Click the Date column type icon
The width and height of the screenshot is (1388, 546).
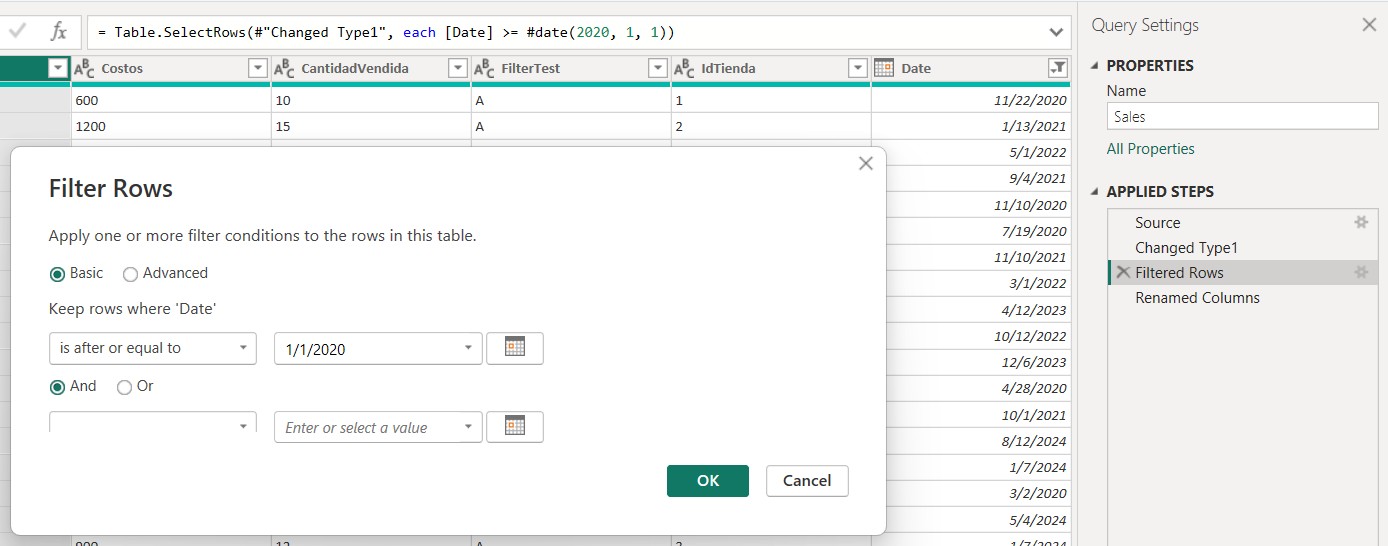(884, 68)
